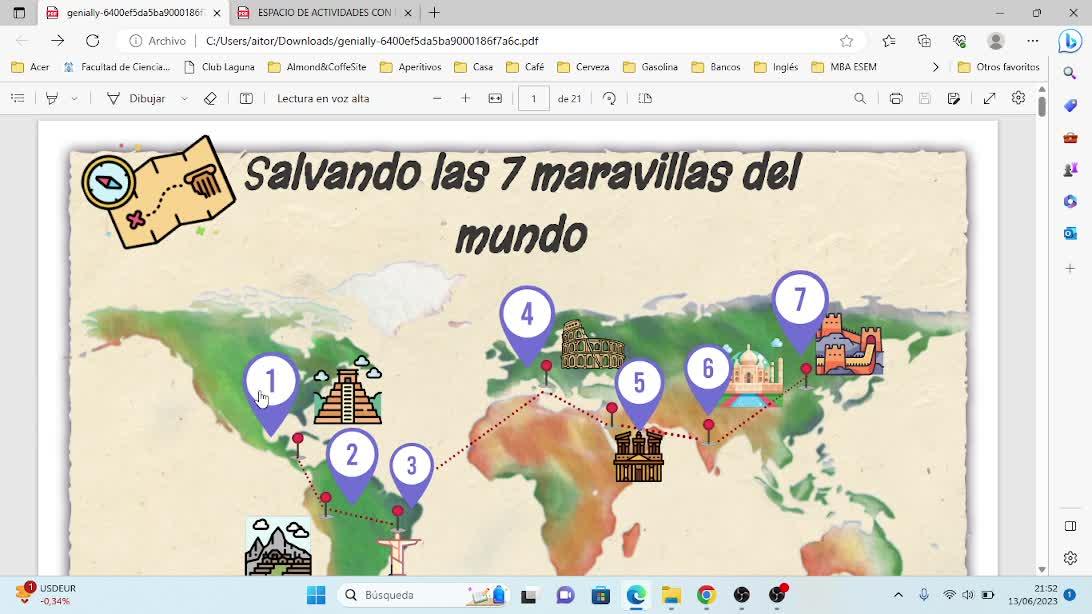
Task: Toggle page view layout button
Action: pos(645,98)
